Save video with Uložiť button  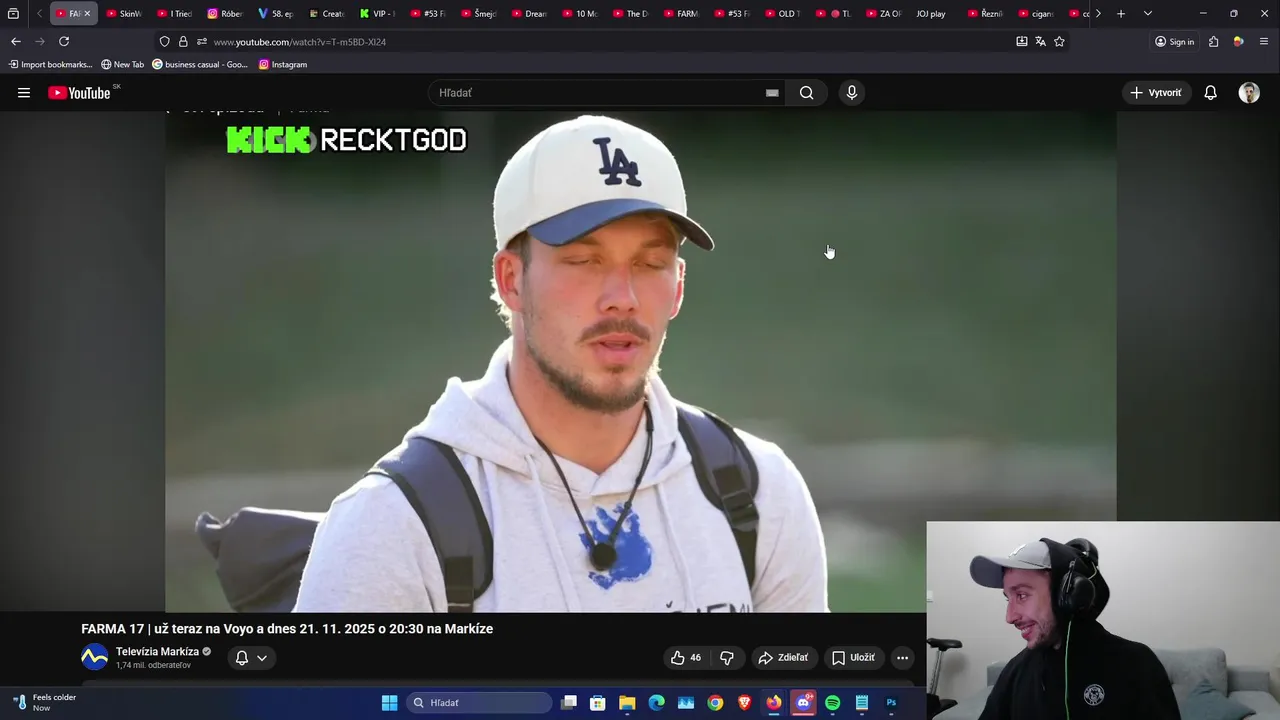point(853,658)
